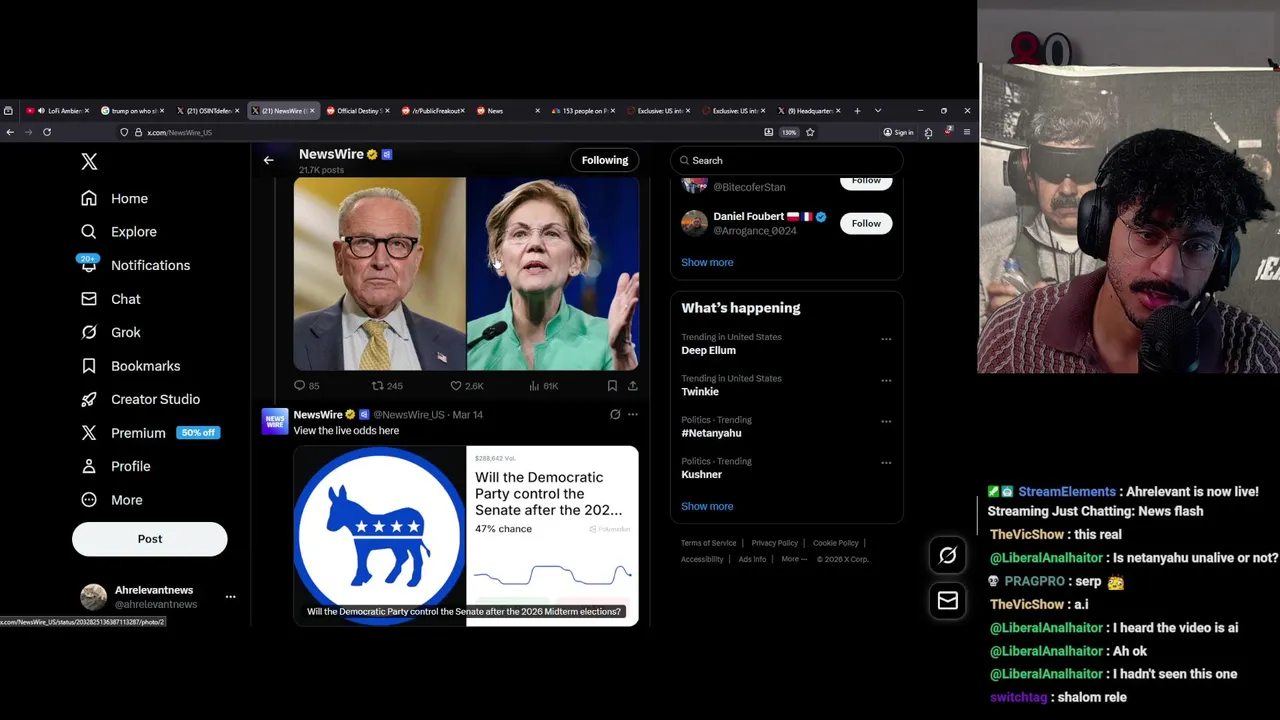1280x720 pixels.
Task: Open the floating Messages envelope button
Action: pyautogui.click(x=948, y=600)
